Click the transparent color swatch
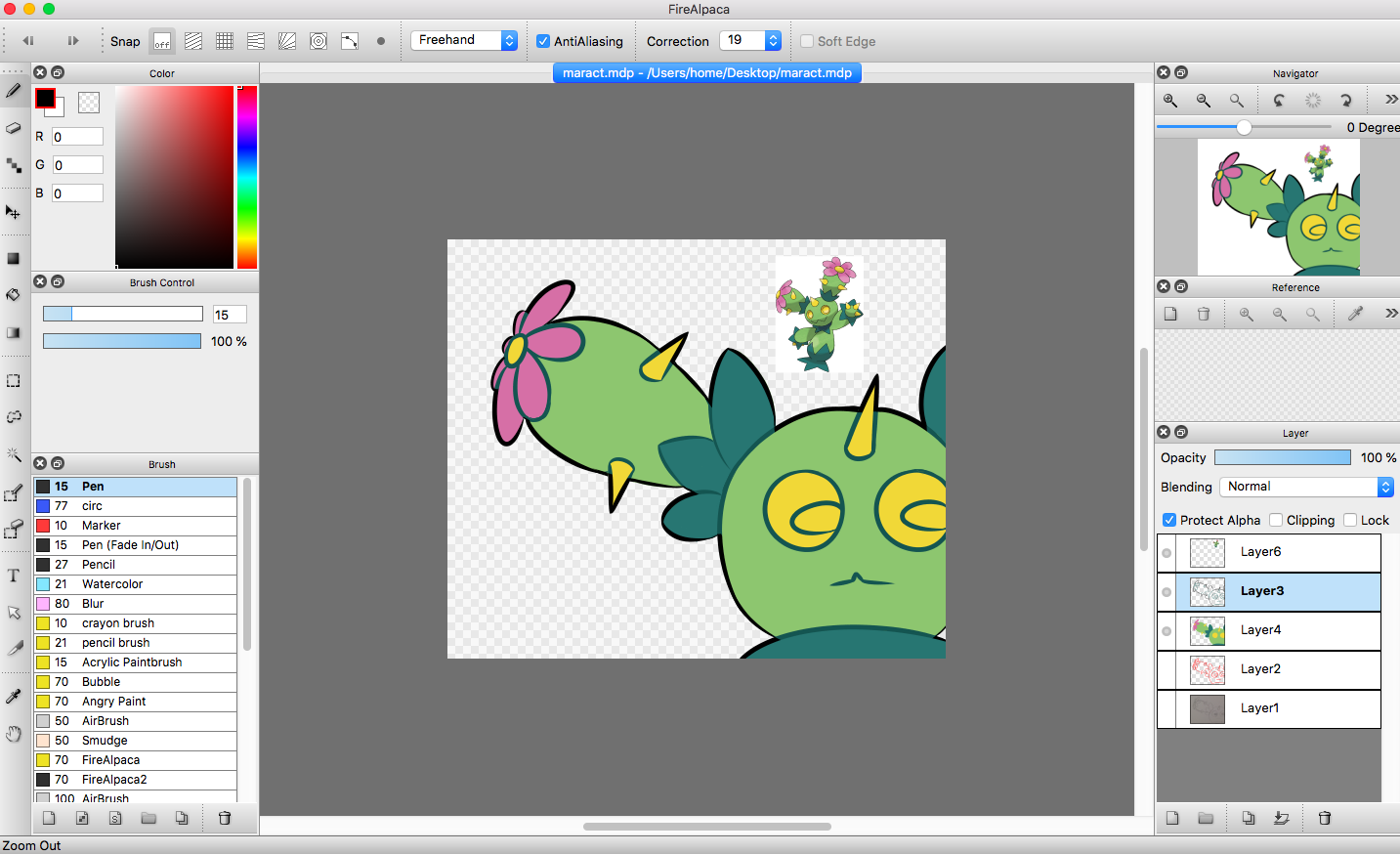The width and height of the screenshot is (1400, 854). coord(89,103)
